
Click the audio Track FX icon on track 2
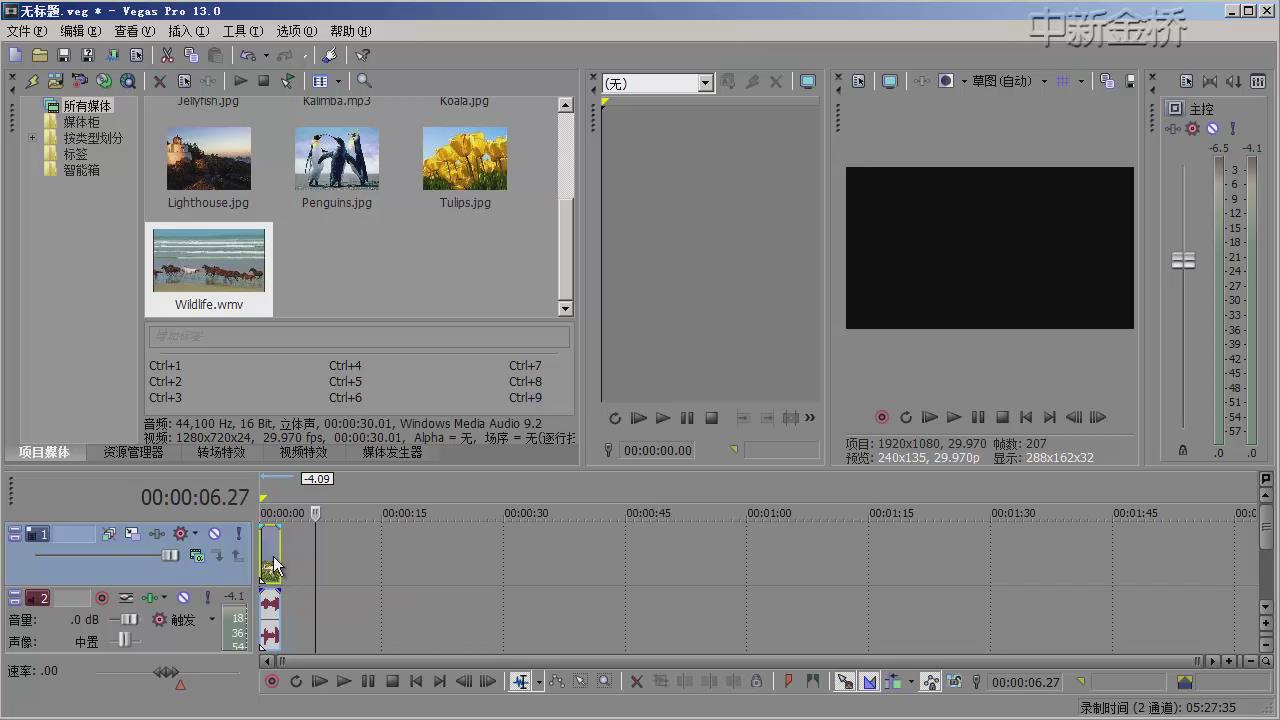[149, 598]
